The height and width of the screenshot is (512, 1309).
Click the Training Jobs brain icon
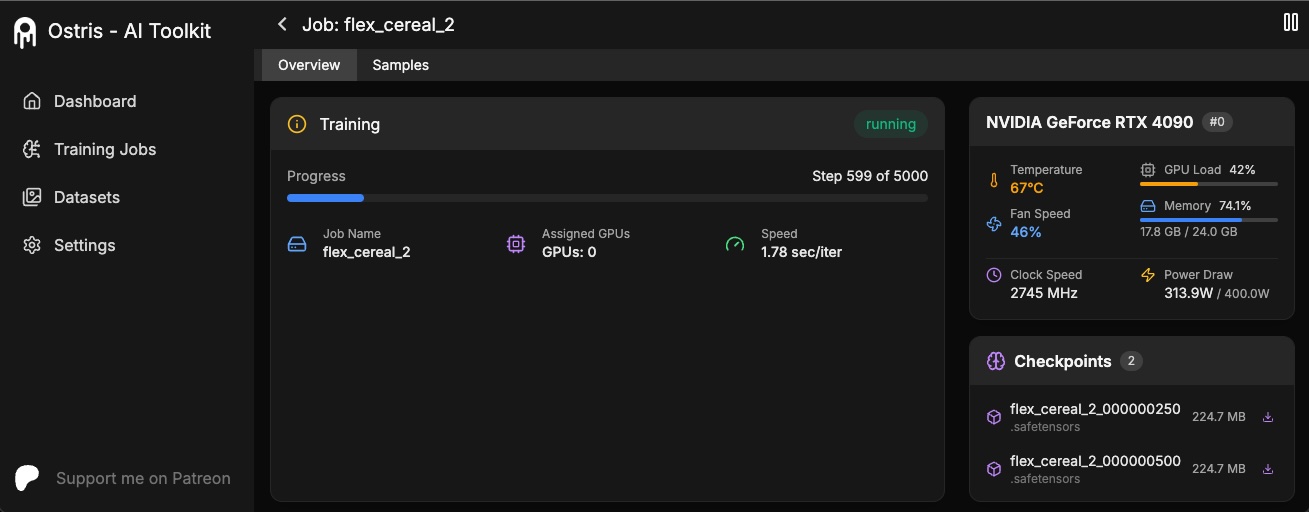[x=32, y=149]
